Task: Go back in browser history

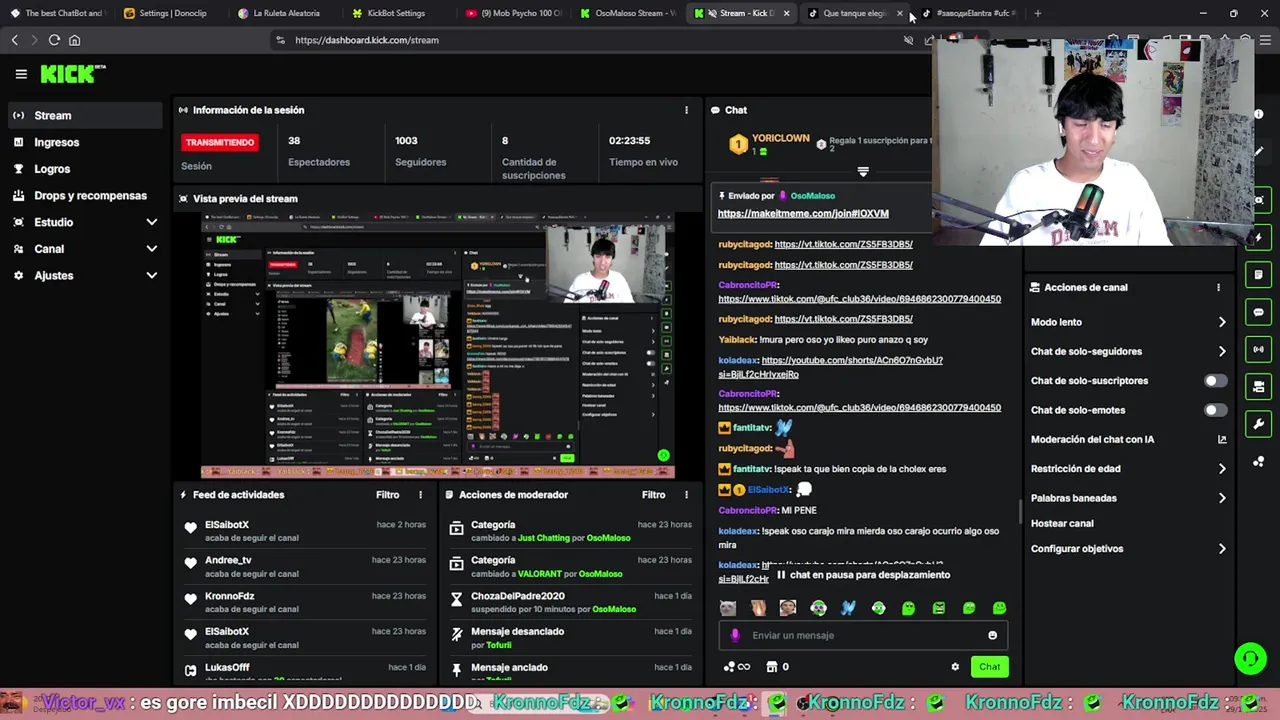Action: (x=15, y=40)
